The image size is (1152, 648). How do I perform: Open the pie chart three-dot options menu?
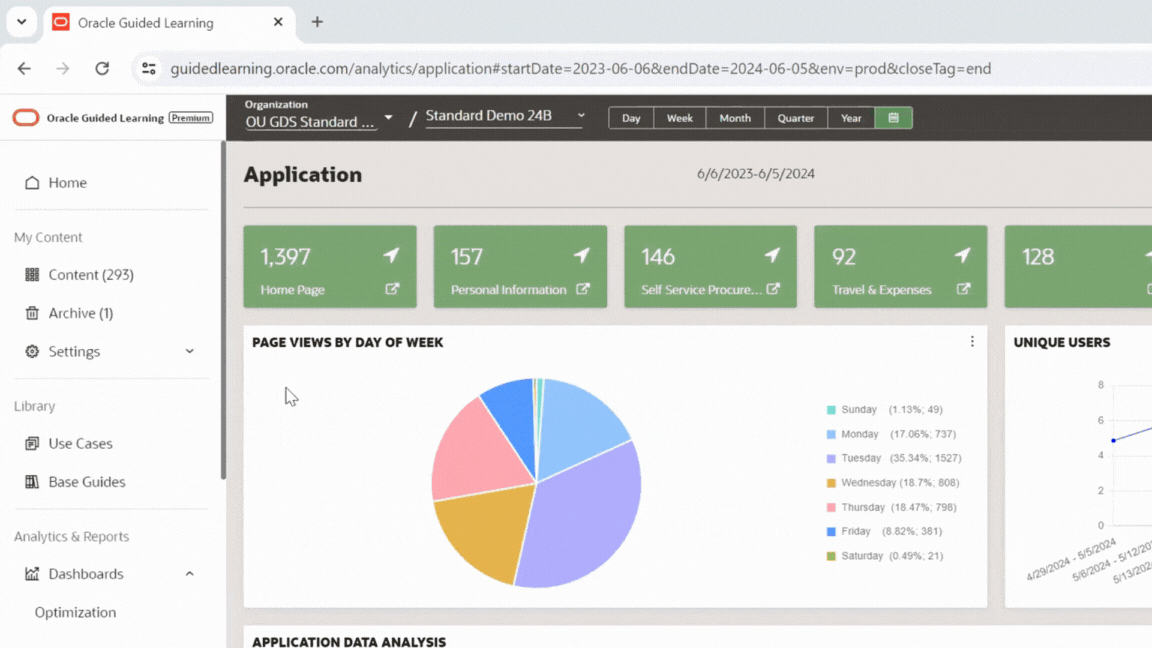pos(972,342)
